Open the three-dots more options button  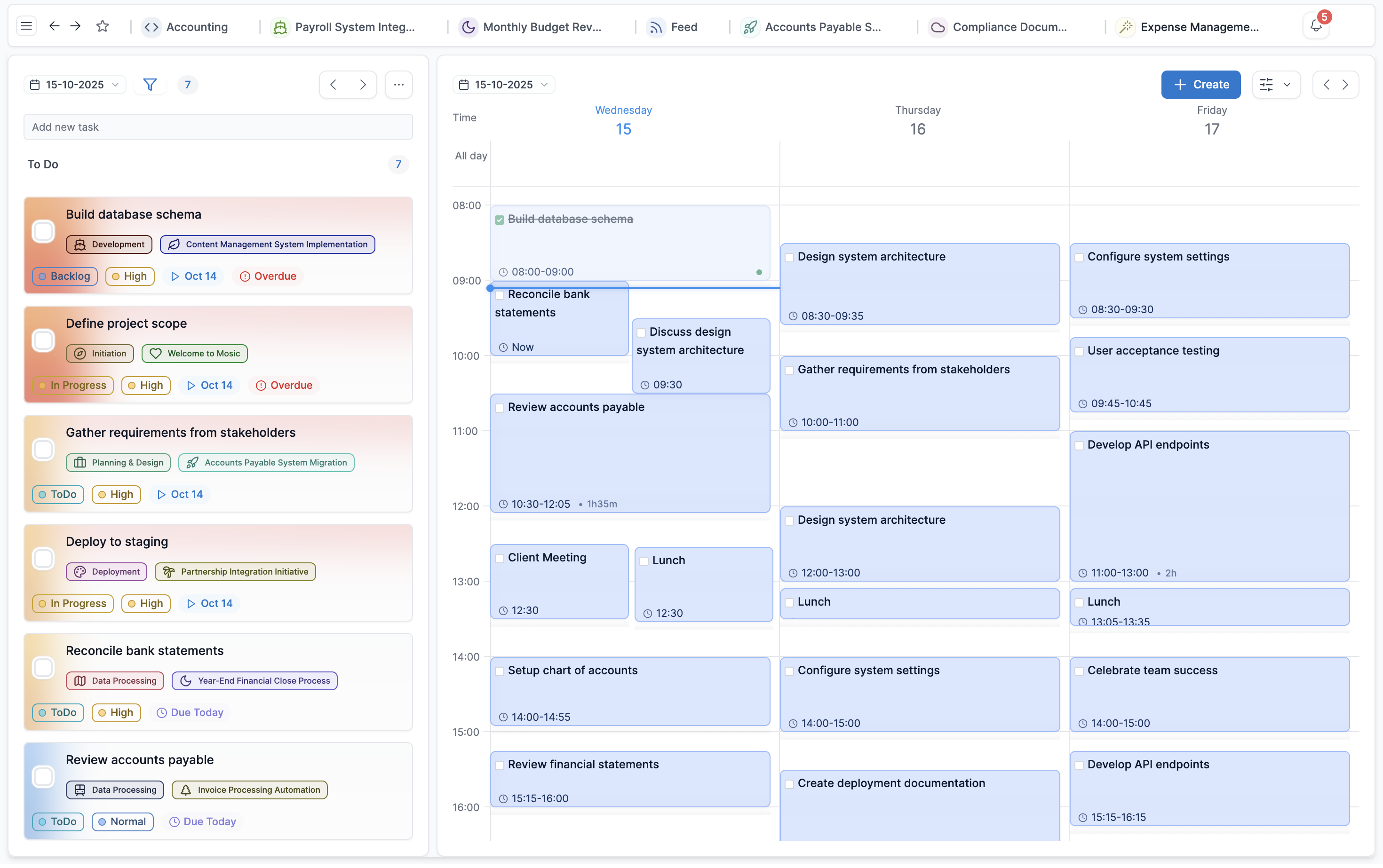click(398, 85)
